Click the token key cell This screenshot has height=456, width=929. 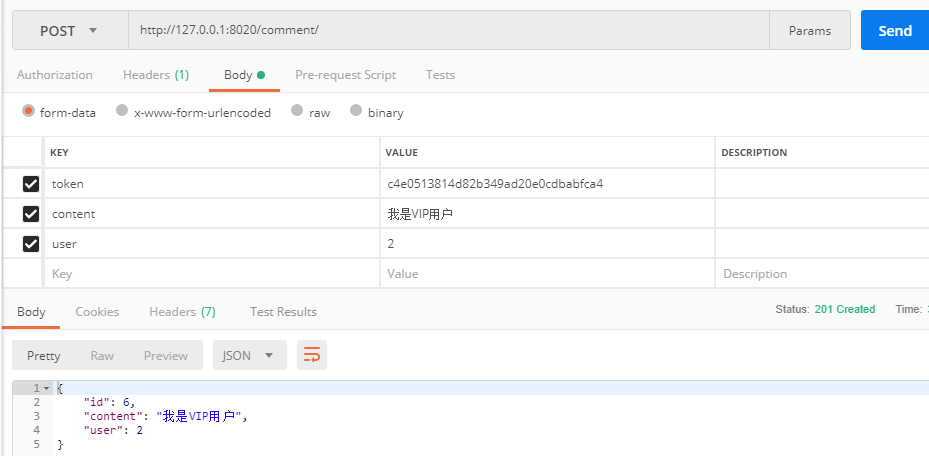(212, 184)
